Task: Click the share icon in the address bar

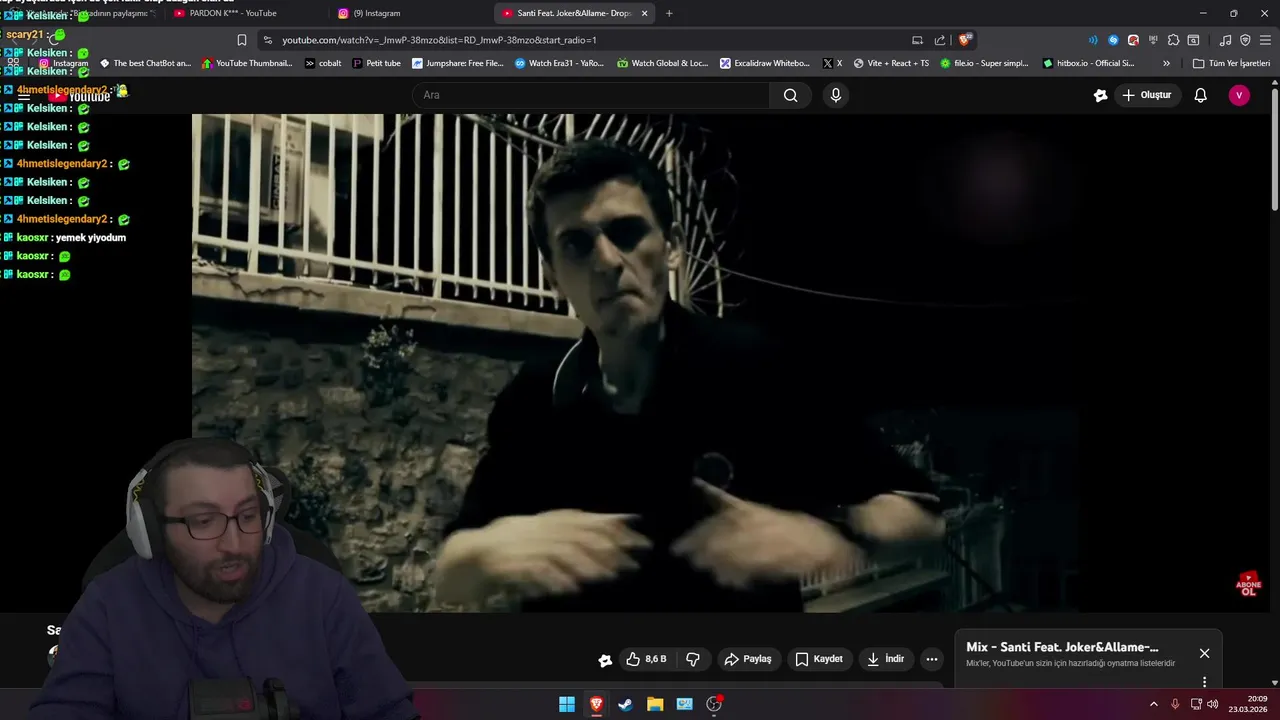Action: (x=940, y=40)
